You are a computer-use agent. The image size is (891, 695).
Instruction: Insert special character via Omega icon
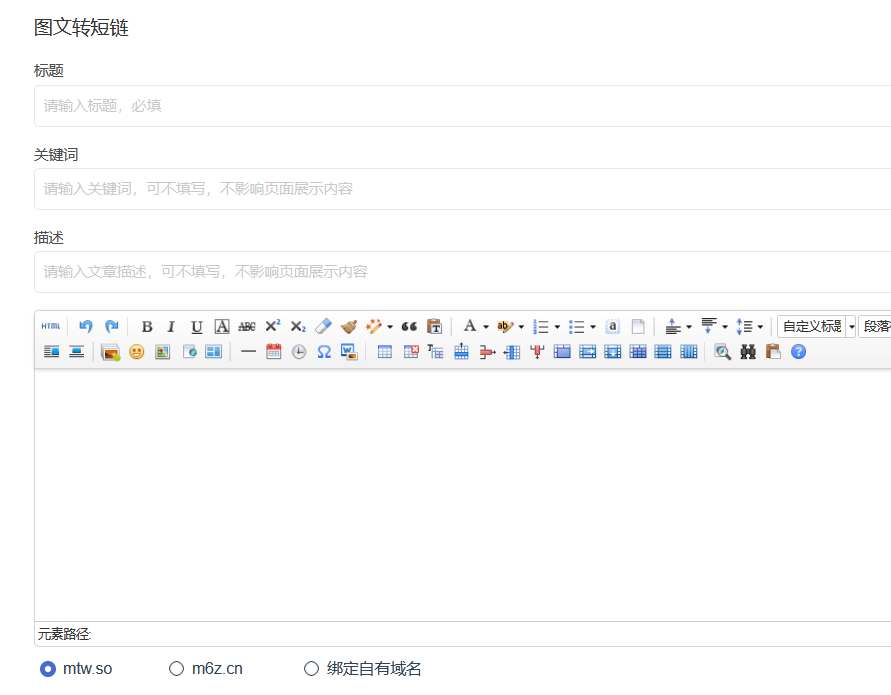pyautogui.click(x=324, y=352)
